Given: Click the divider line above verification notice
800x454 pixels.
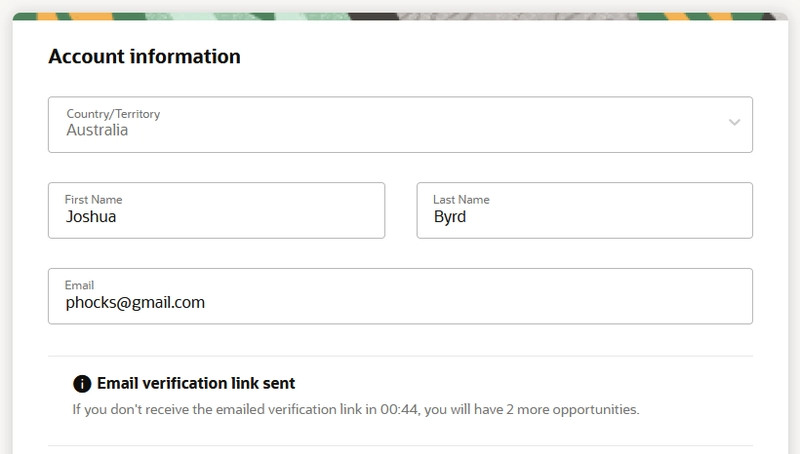Looking at the screenshot, I should [400, 356].
